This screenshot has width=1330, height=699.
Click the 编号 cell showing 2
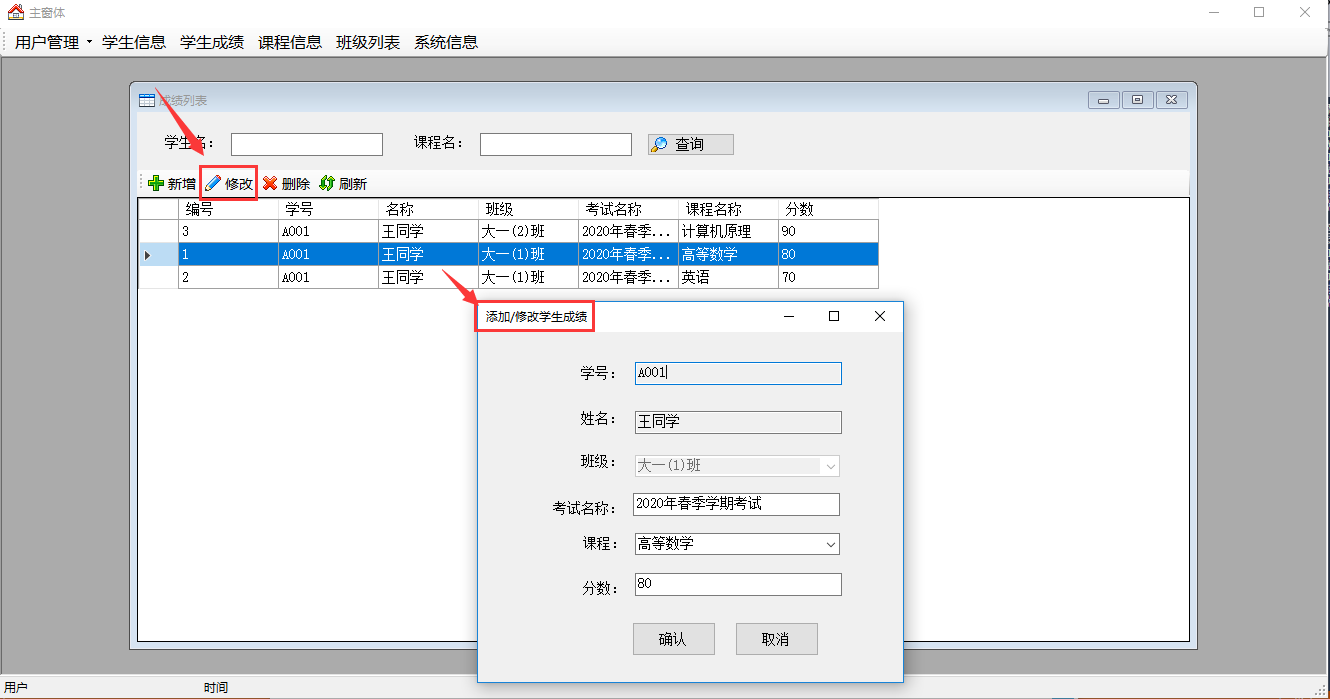[228, 277]
